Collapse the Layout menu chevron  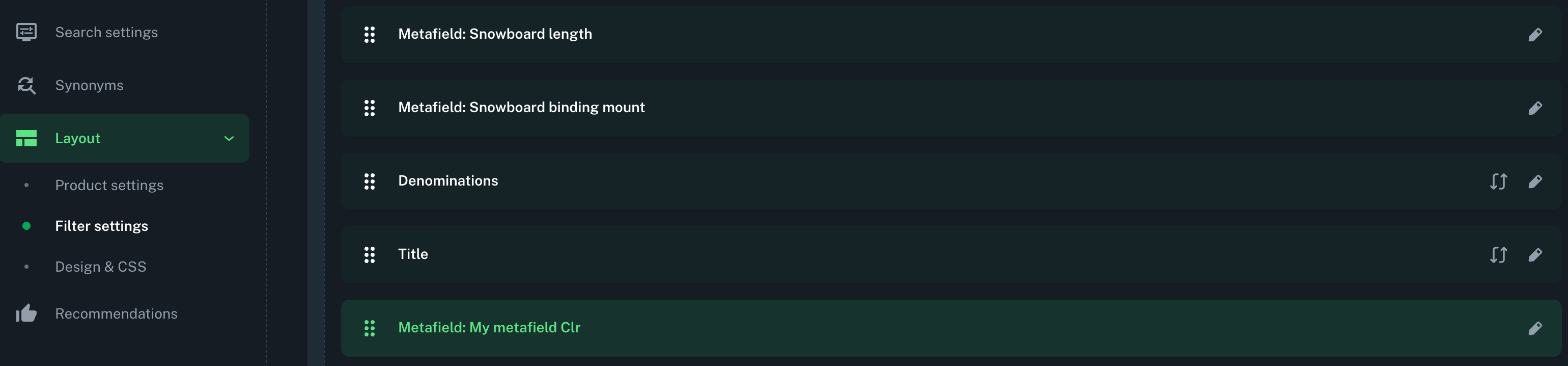pyautogui.click(x=229, y=138)
